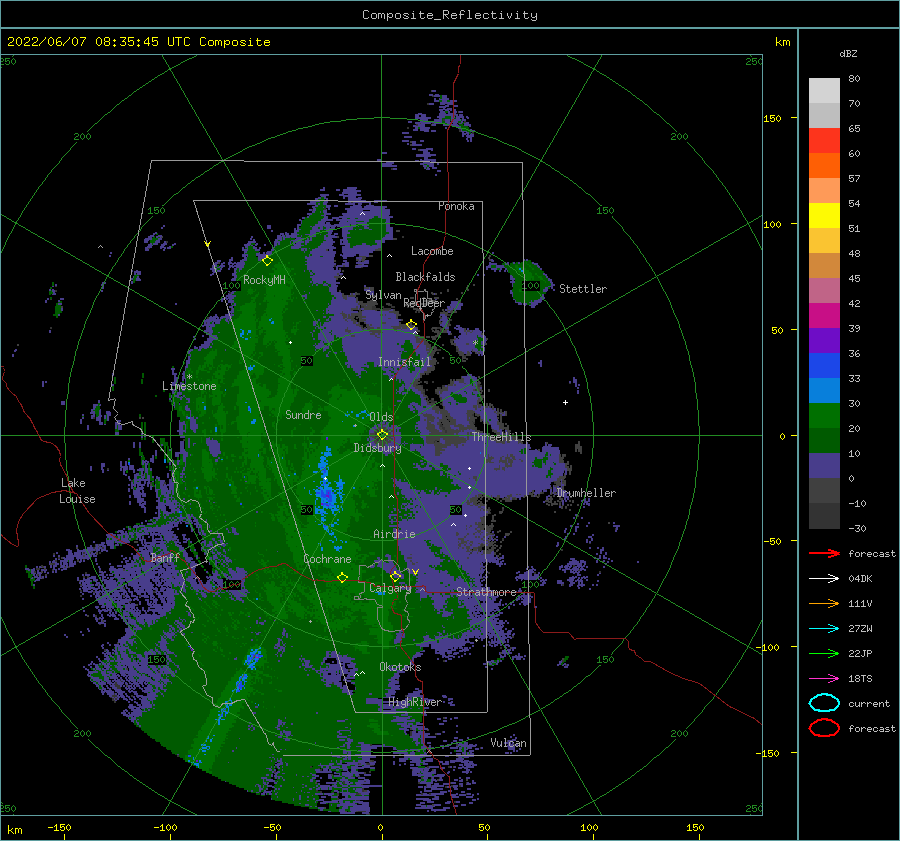Click the Sundre town label

tap(303, 414)
